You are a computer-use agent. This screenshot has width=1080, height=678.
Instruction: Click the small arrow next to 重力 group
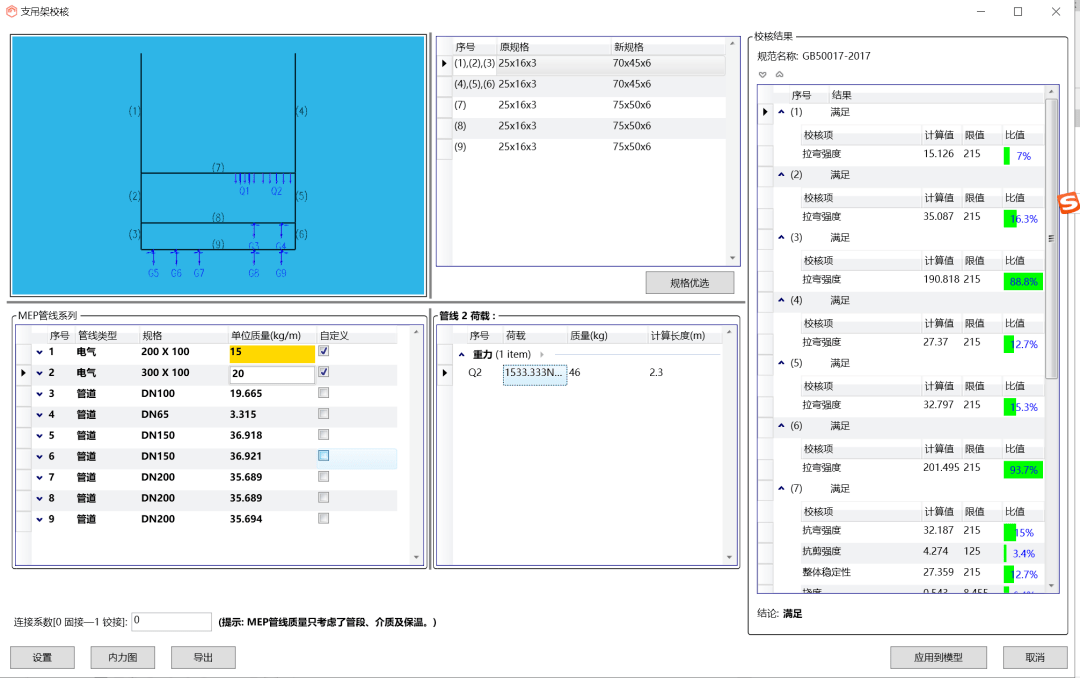click(x=542, y=354)
